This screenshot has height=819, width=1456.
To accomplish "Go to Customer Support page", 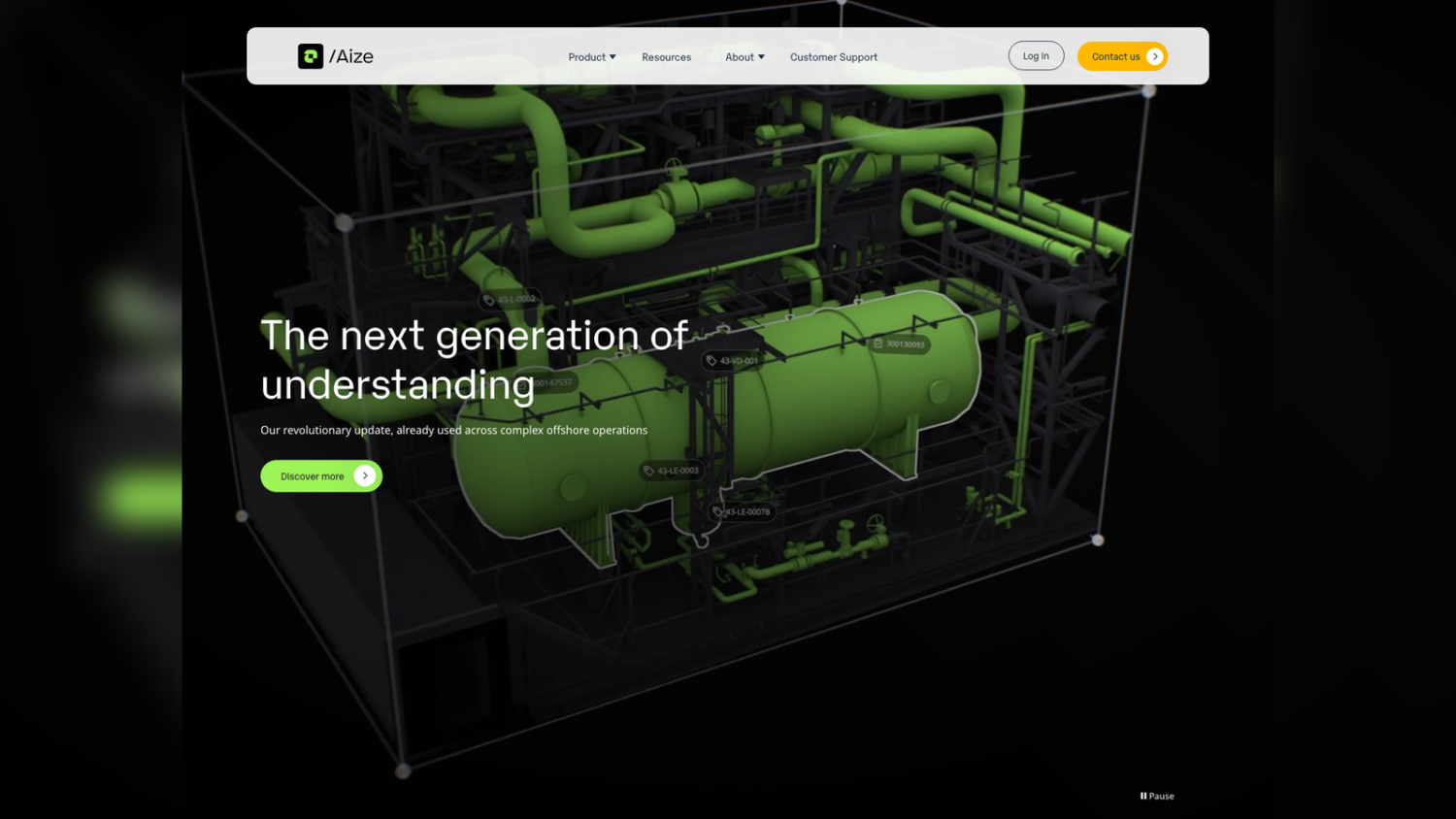I will (x=834, y=57).
